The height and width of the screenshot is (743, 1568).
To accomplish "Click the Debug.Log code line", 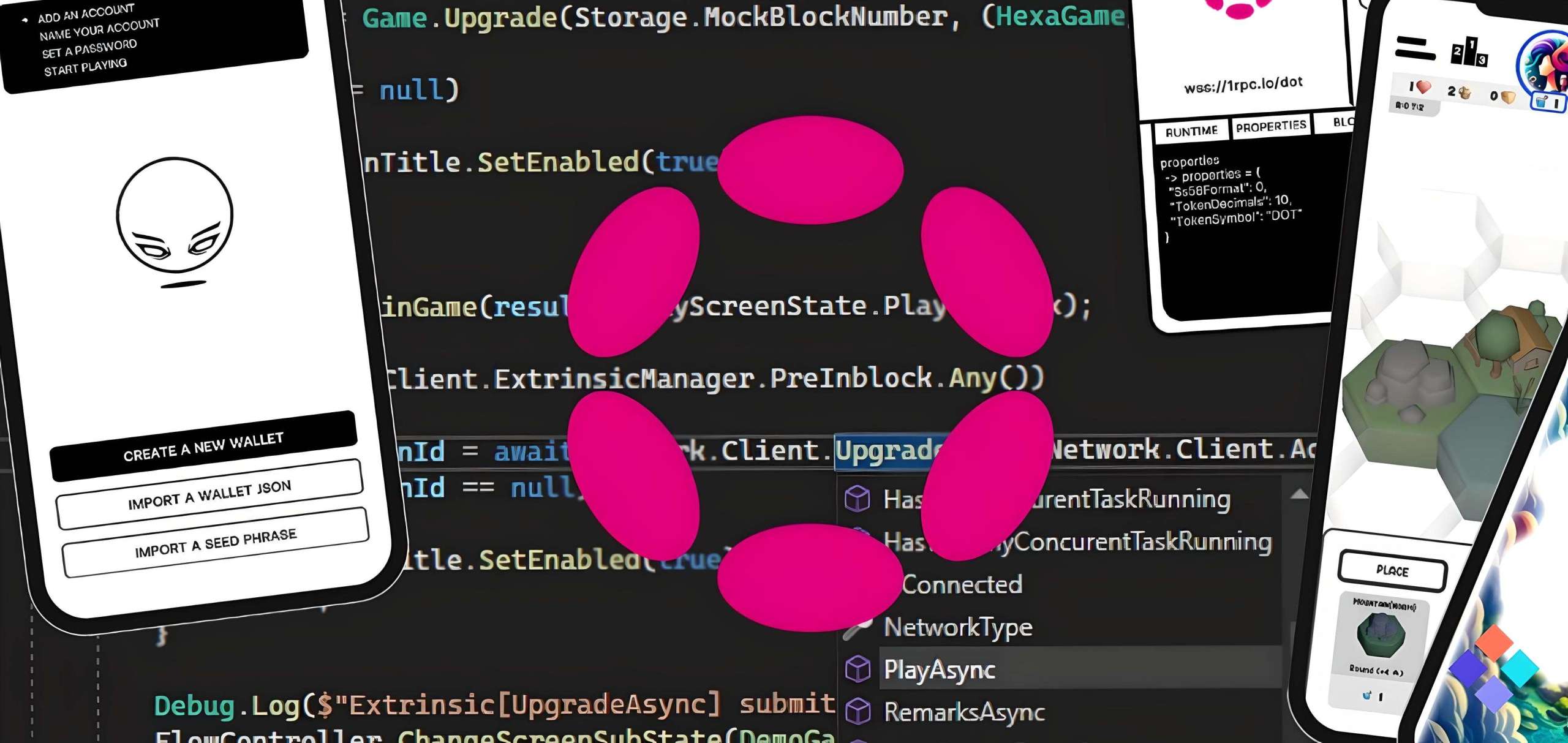I will (x=495, y=705).
